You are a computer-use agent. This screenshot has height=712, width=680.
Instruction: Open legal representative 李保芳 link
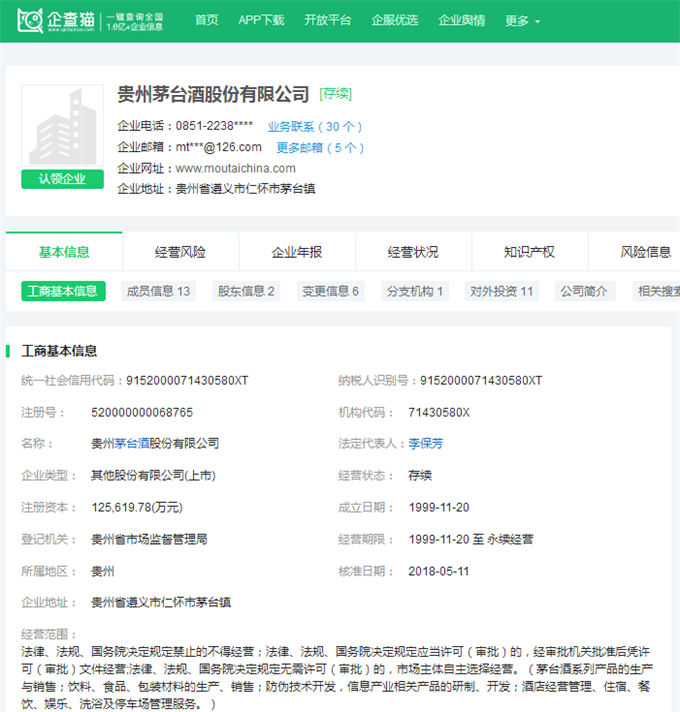coord(426,443)
